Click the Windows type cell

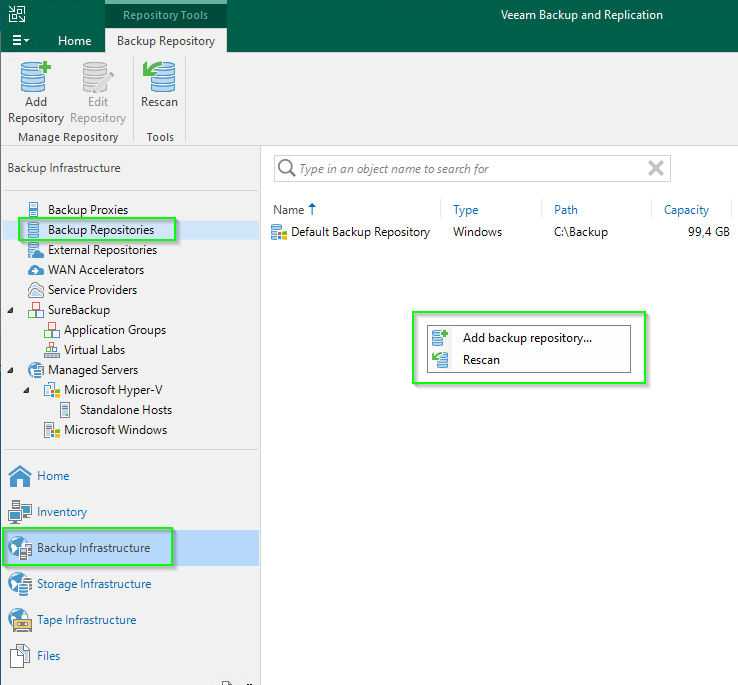click(x=477, y=232)
